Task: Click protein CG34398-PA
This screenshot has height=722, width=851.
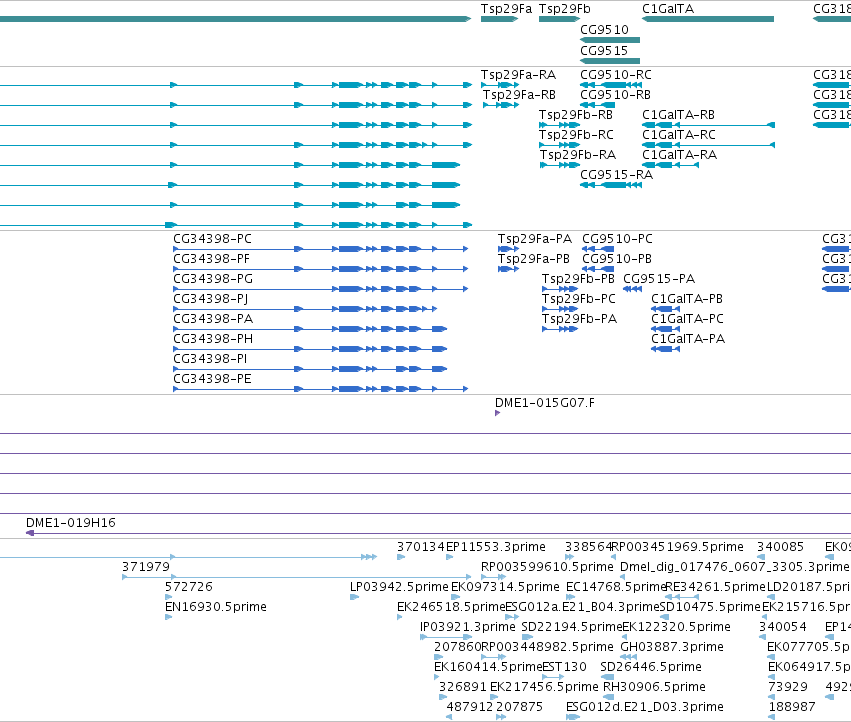Action: (x=213, y=319)
